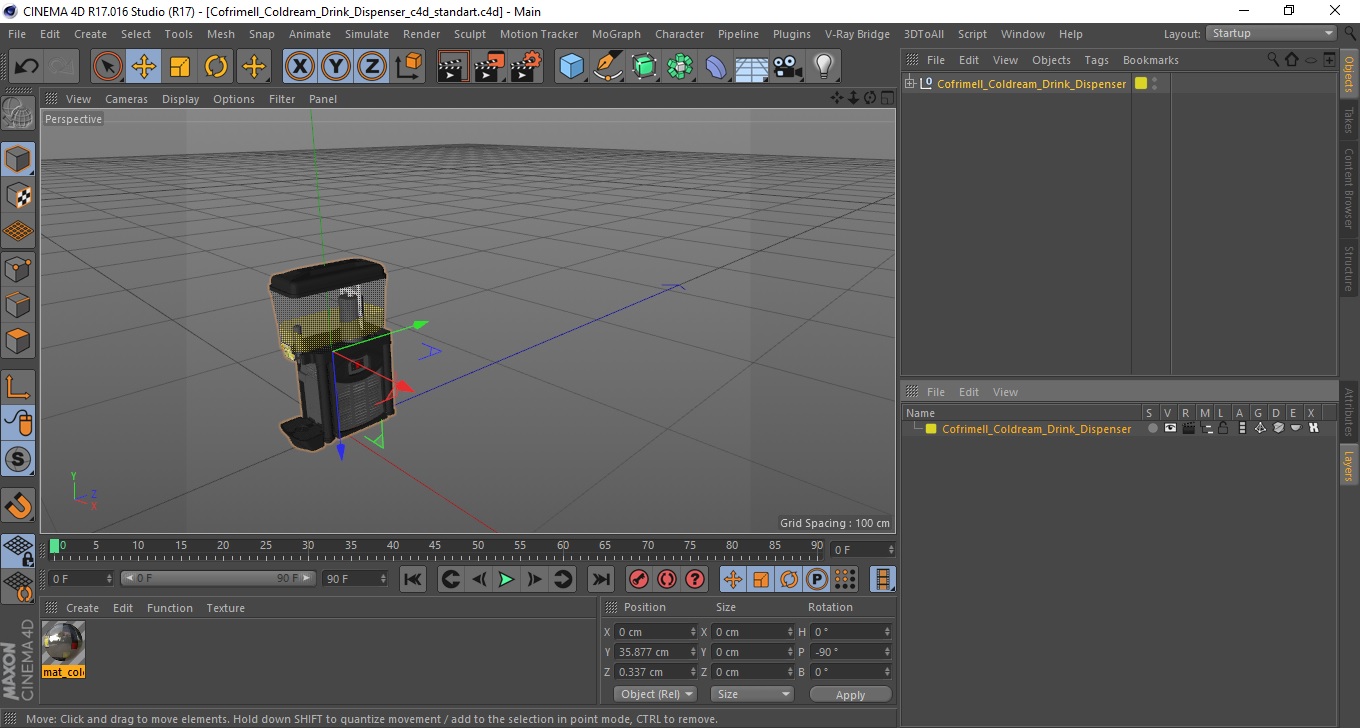
Task: Click the Rotation P value stepper arrows
Action: click(888, 652)
